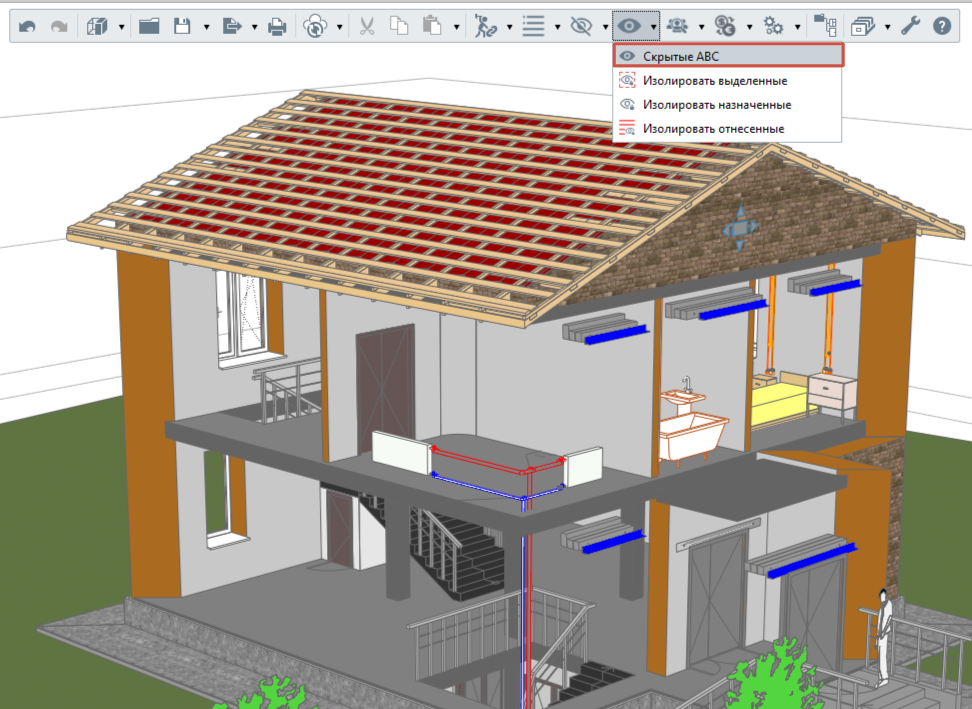
Task: Open dropdown arrow beside the gears icon
Action: pyautogui.click(x=797, y=27)
